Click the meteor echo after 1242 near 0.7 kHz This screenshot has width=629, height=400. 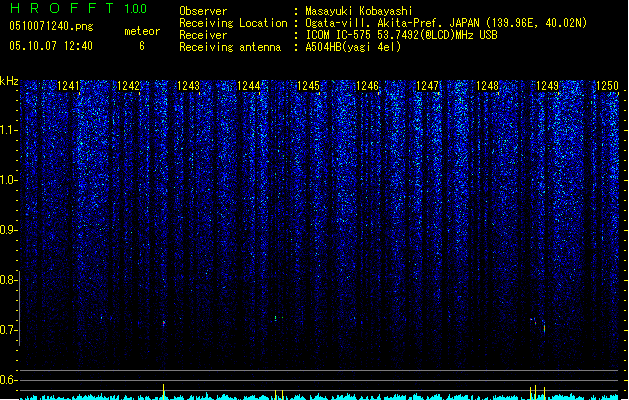point(164,323)
